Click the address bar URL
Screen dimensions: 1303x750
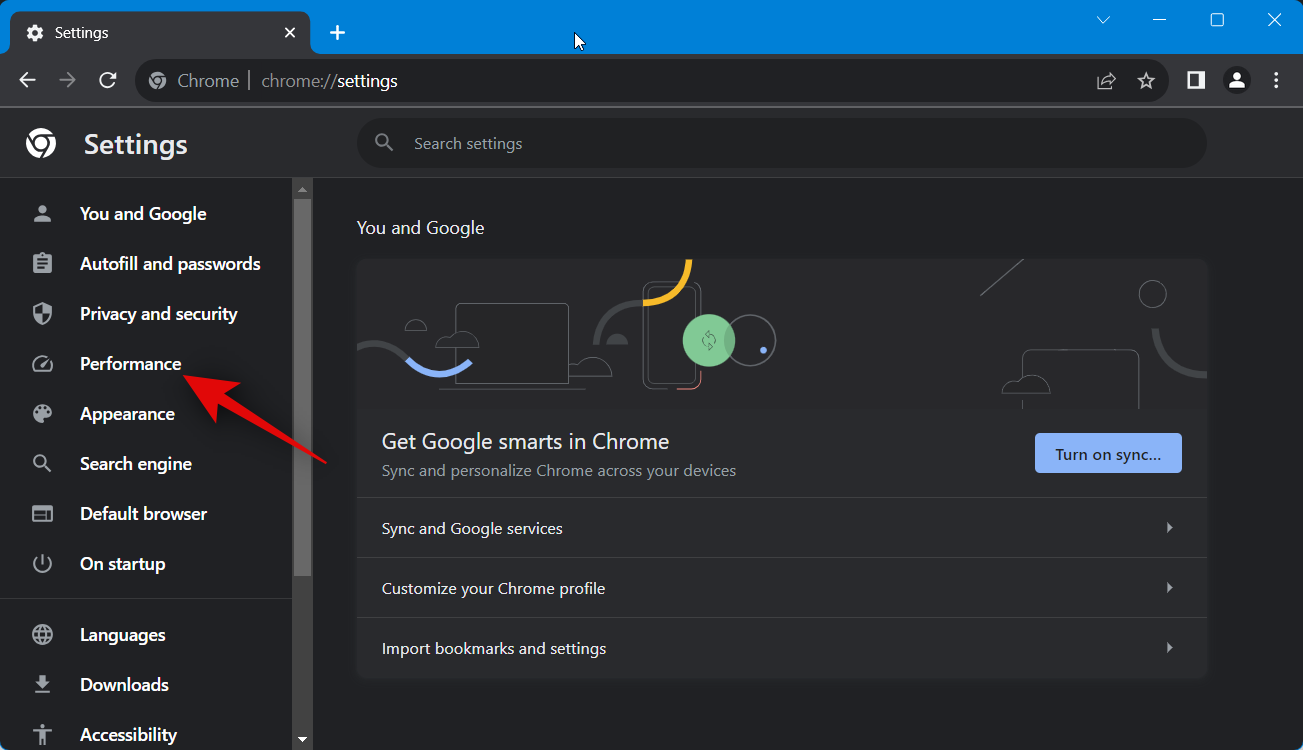329,81
